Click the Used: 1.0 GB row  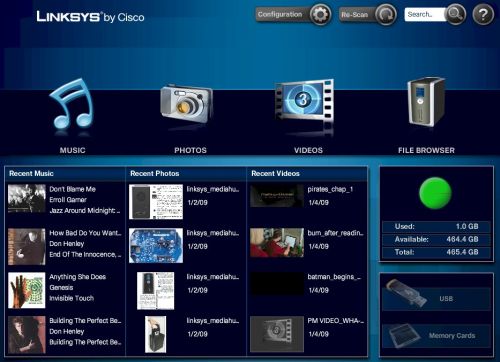[x=436, y=226]
